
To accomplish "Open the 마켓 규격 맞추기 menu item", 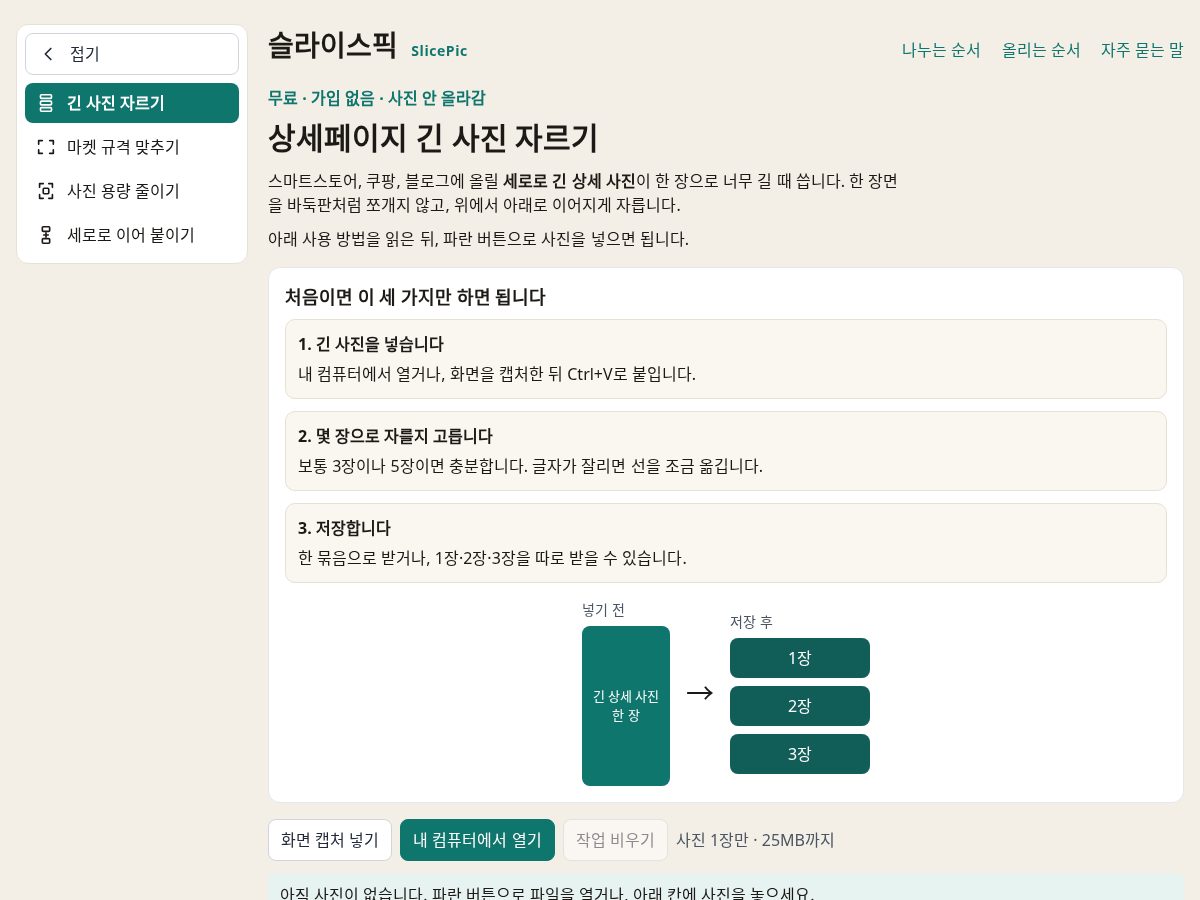I will (x=132, y=147).
